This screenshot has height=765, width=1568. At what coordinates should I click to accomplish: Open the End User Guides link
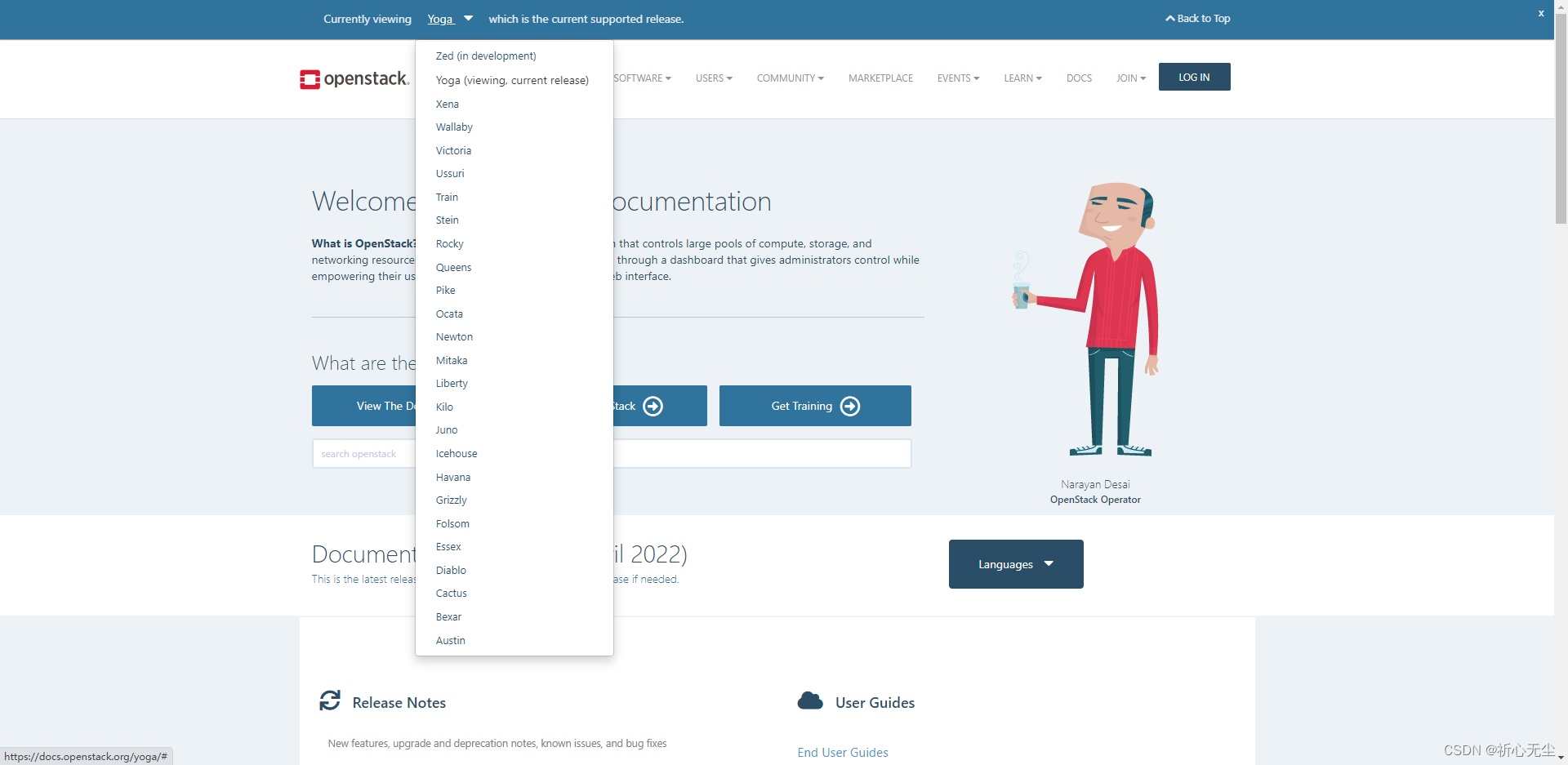pos(843,752)
